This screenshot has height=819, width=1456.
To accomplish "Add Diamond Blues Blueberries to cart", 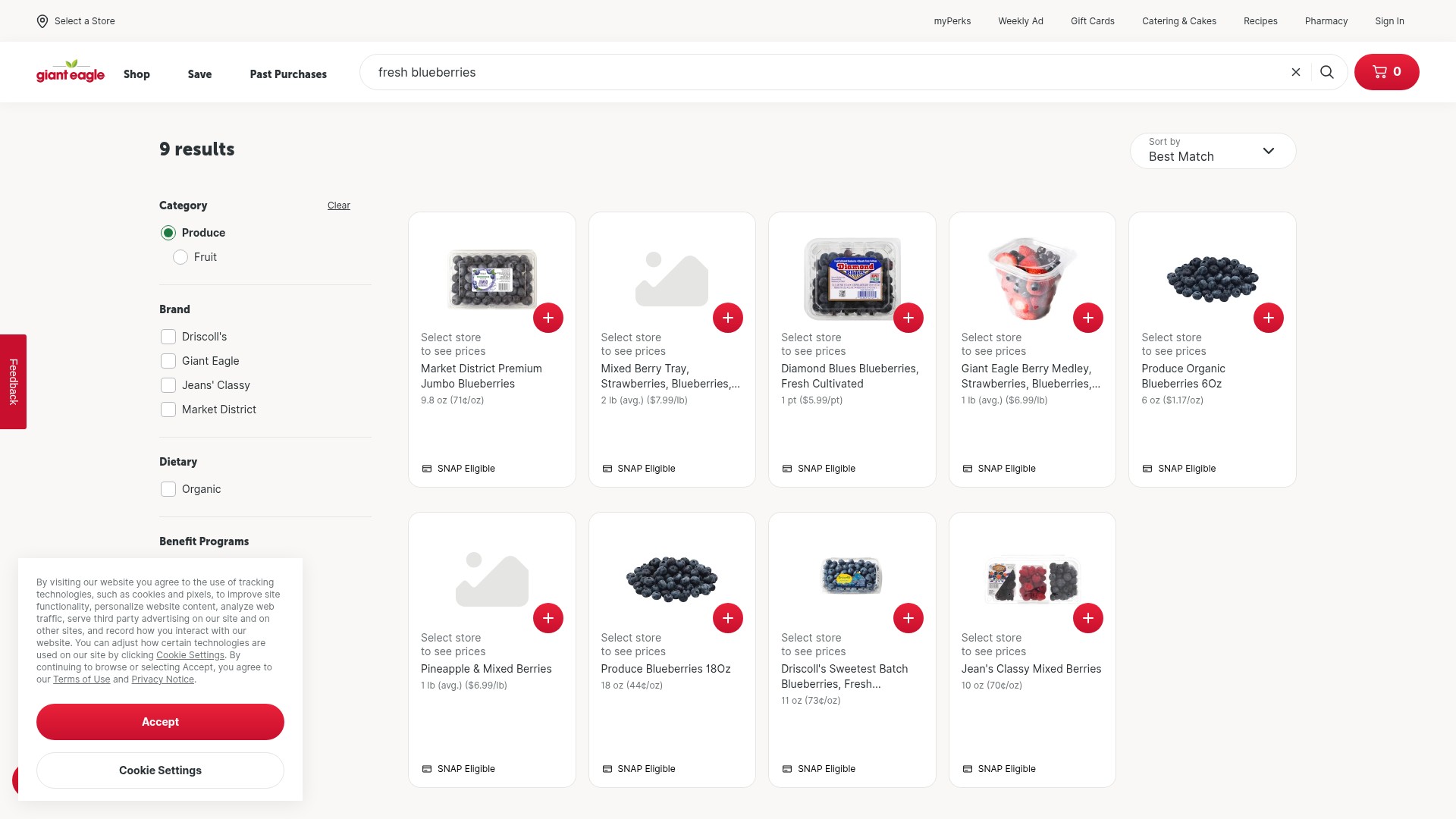I will 908,318.
